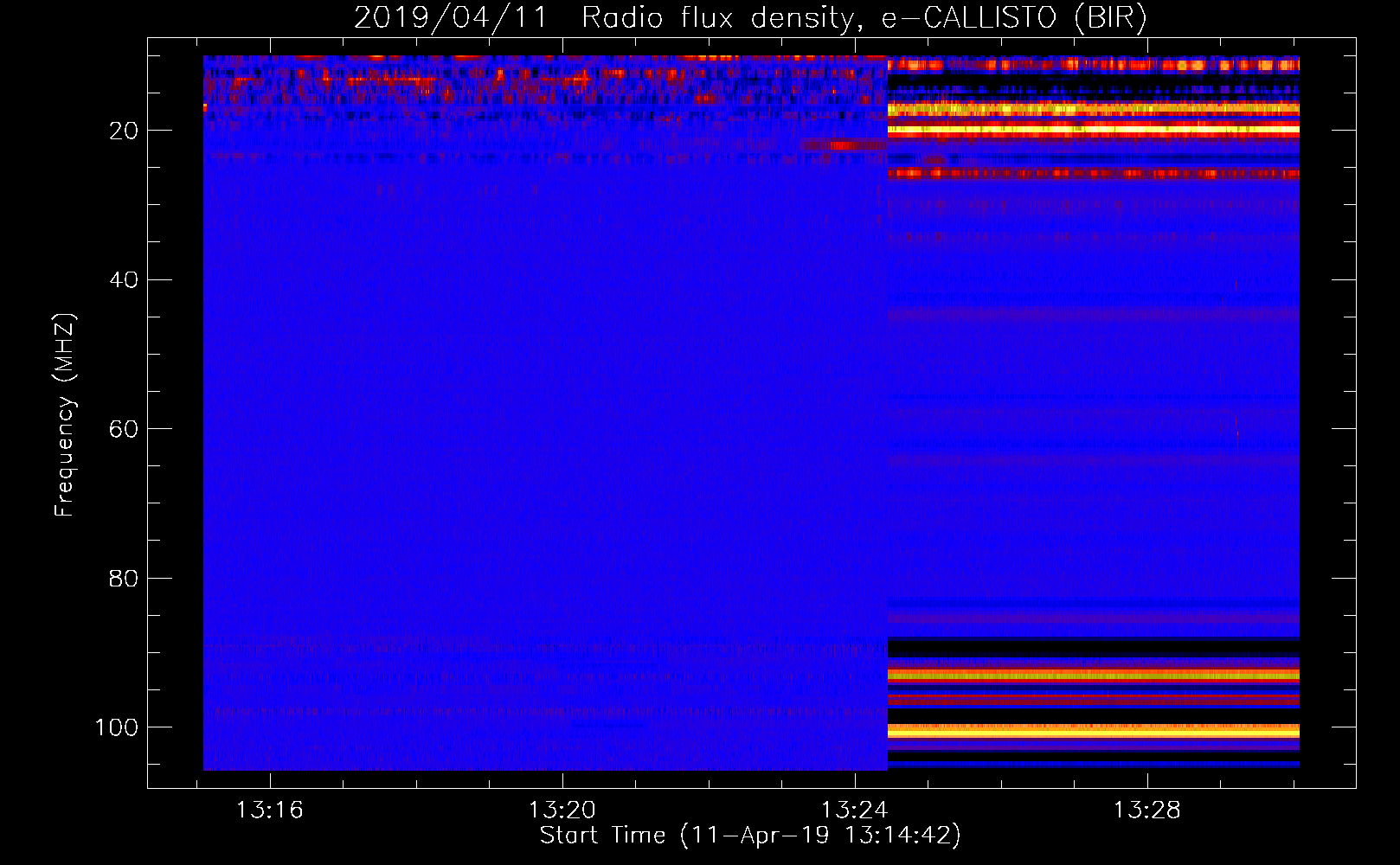Click the 13:16 time tick label
This screenshot has width=1400, height=865.
click(270, 811)
